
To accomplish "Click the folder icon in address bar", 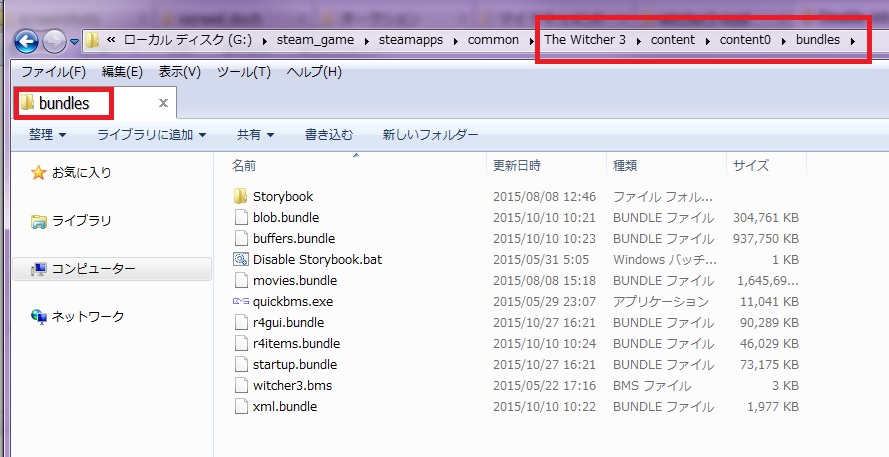I will (x=92, y=40).
